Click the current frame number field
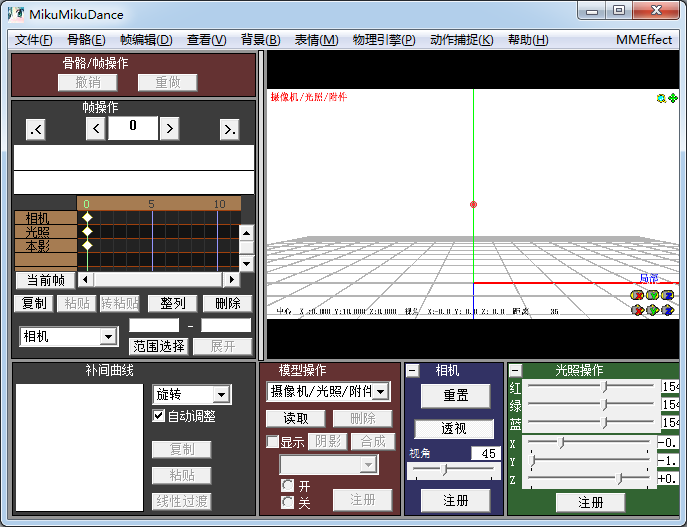This screenshot has width=687, height=527. (132, 127)
